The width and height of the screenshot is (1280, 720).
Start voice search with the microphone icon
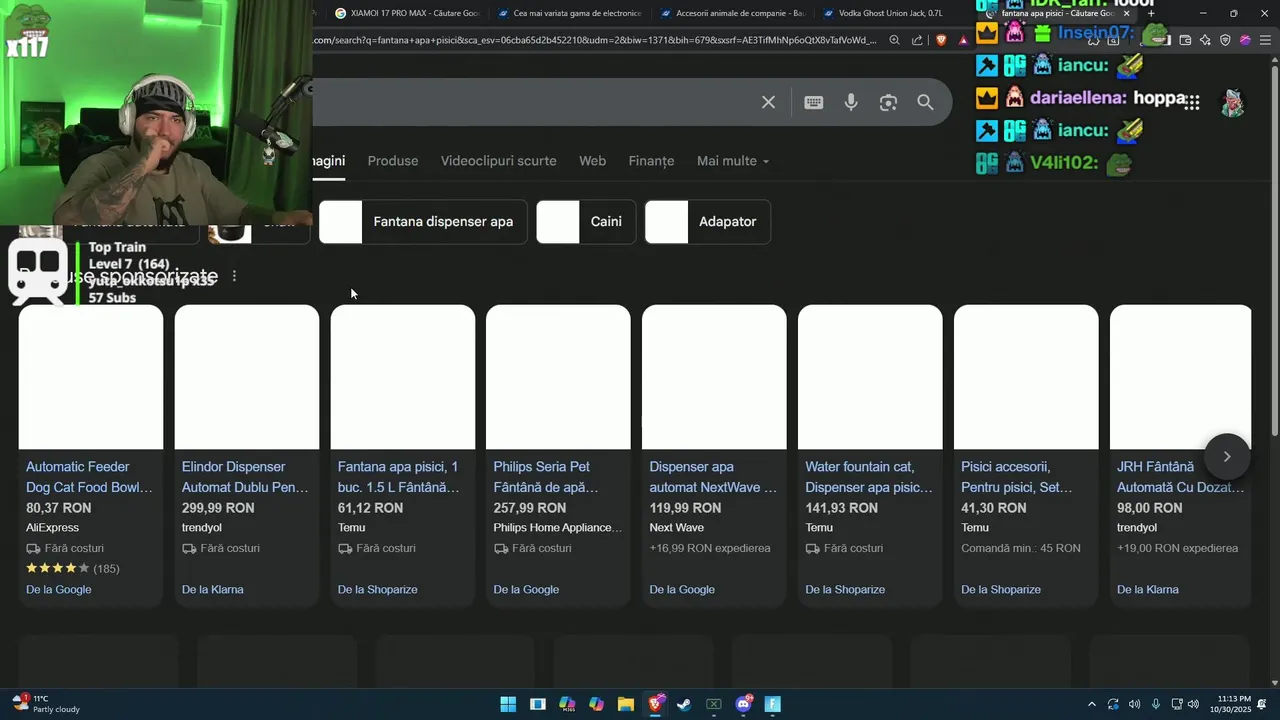click(851, 102)
